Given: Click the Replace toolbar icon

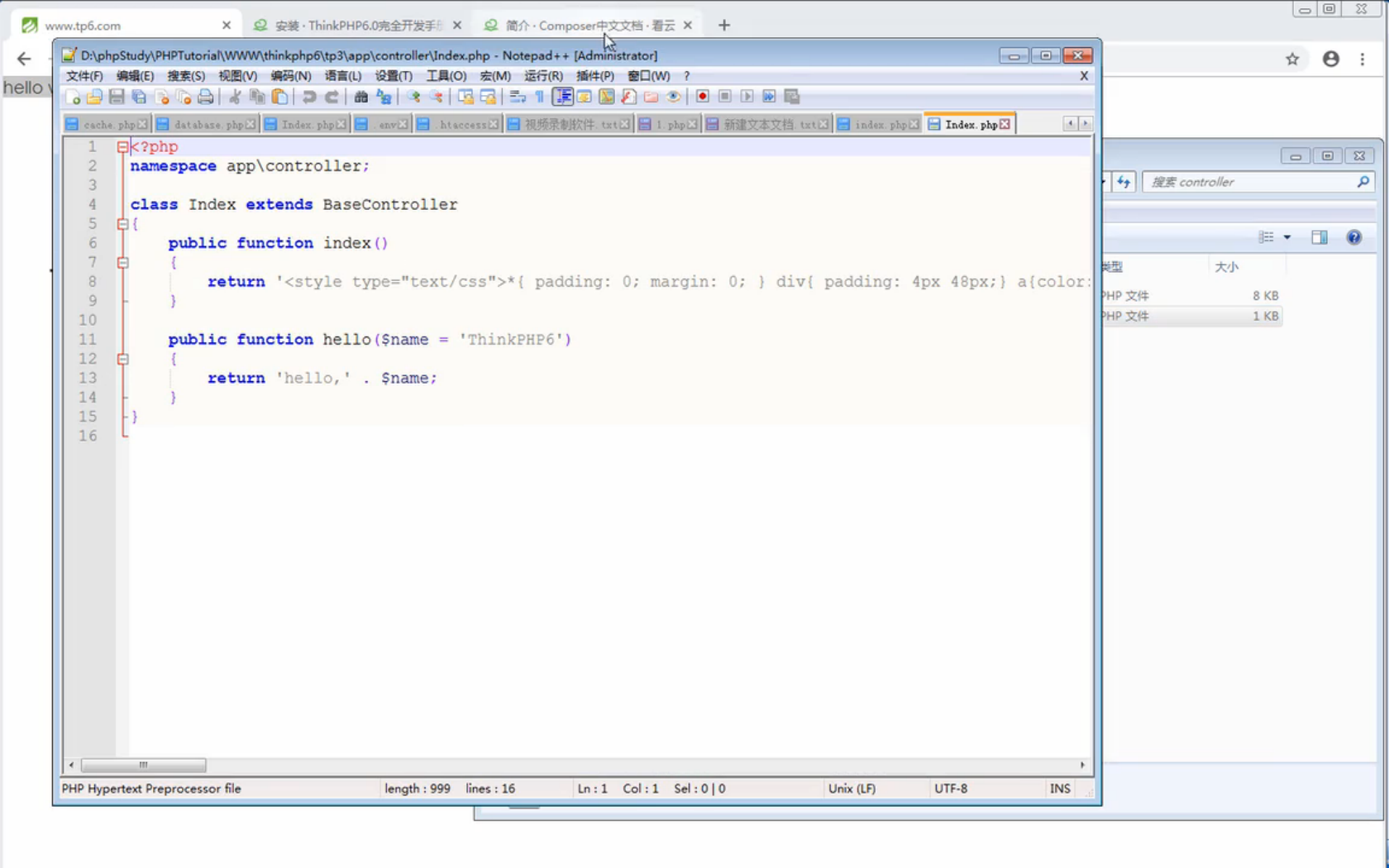Looking at the screenshot, I should click(x=383, y=97).
